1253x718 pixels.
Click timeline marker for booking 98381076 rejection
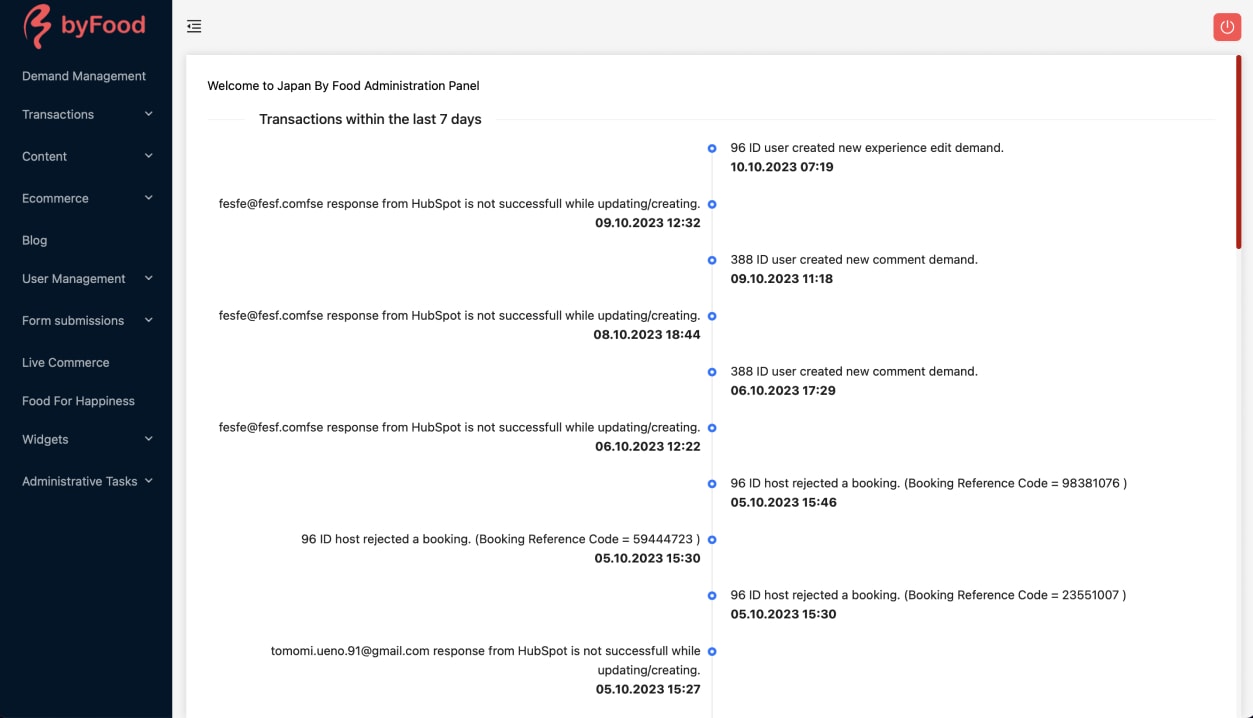pos(712,484)
